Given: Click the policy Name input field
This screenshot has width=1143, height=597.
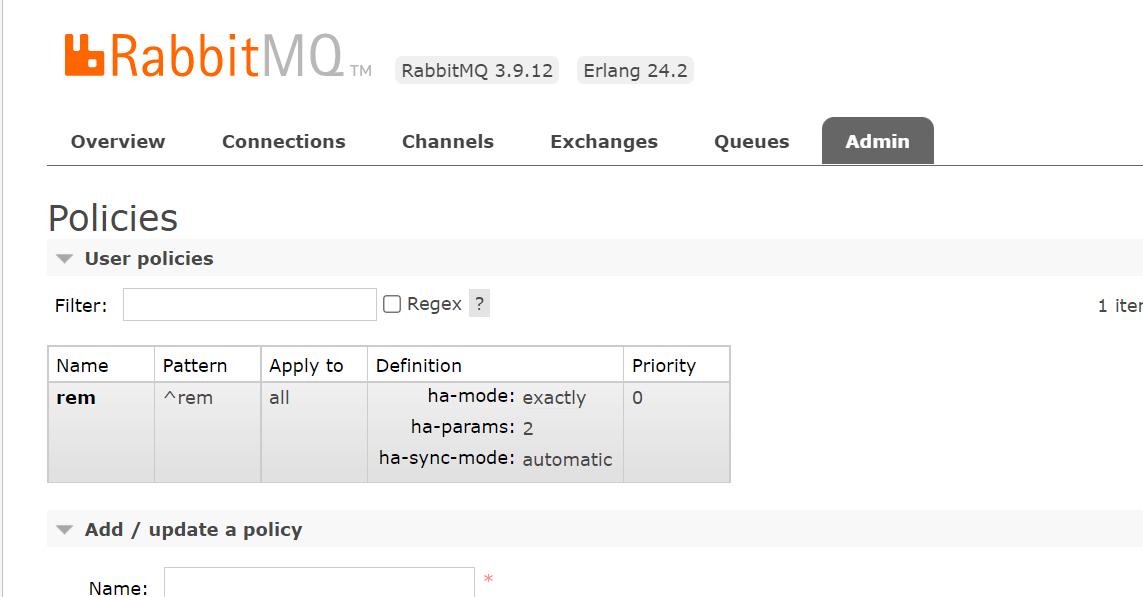Looking at the screenshot, I should pyautogui.click(x=319, y=582).
